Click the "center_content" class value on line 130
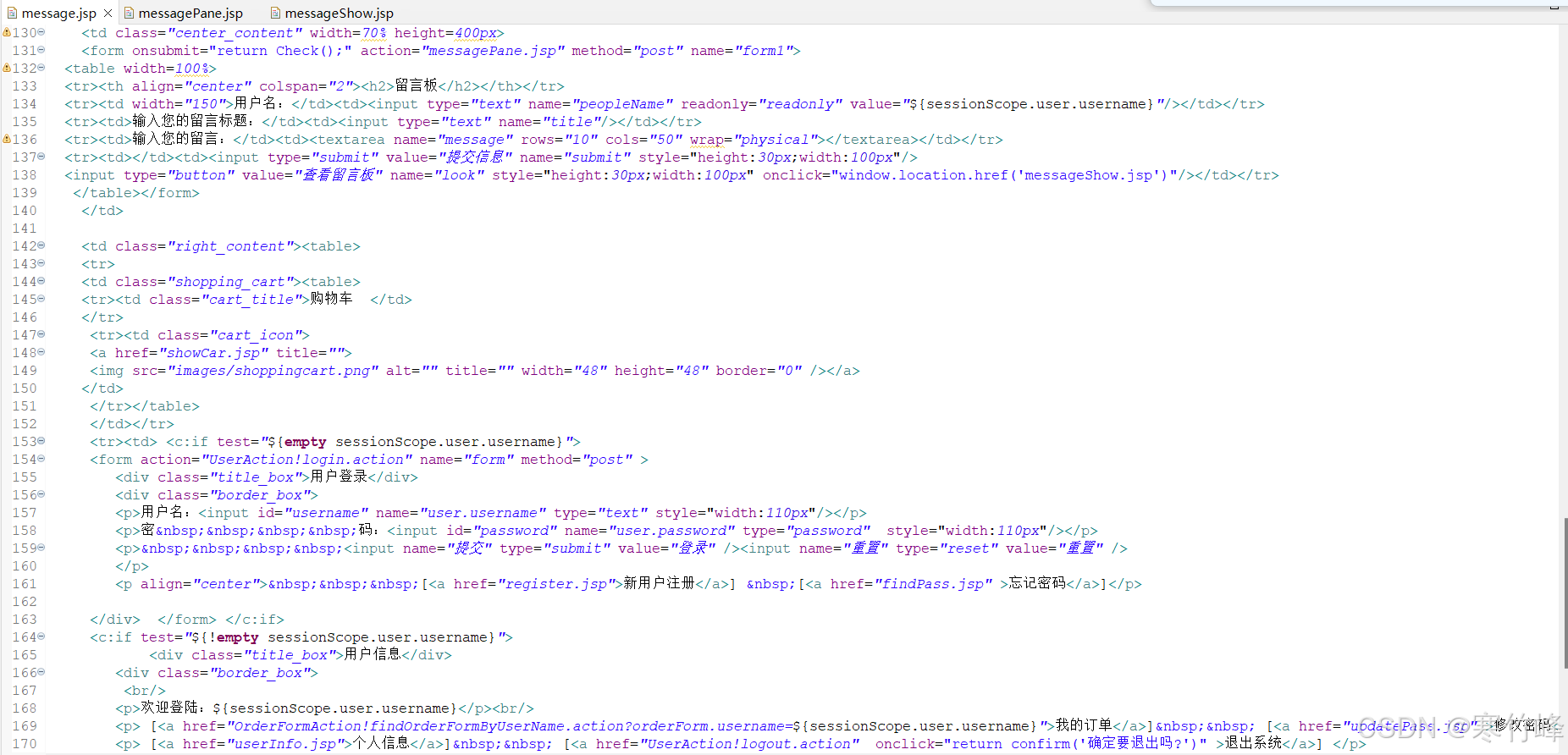The height and width of the screenshot is (755, 1568). (x=235, y=33)
